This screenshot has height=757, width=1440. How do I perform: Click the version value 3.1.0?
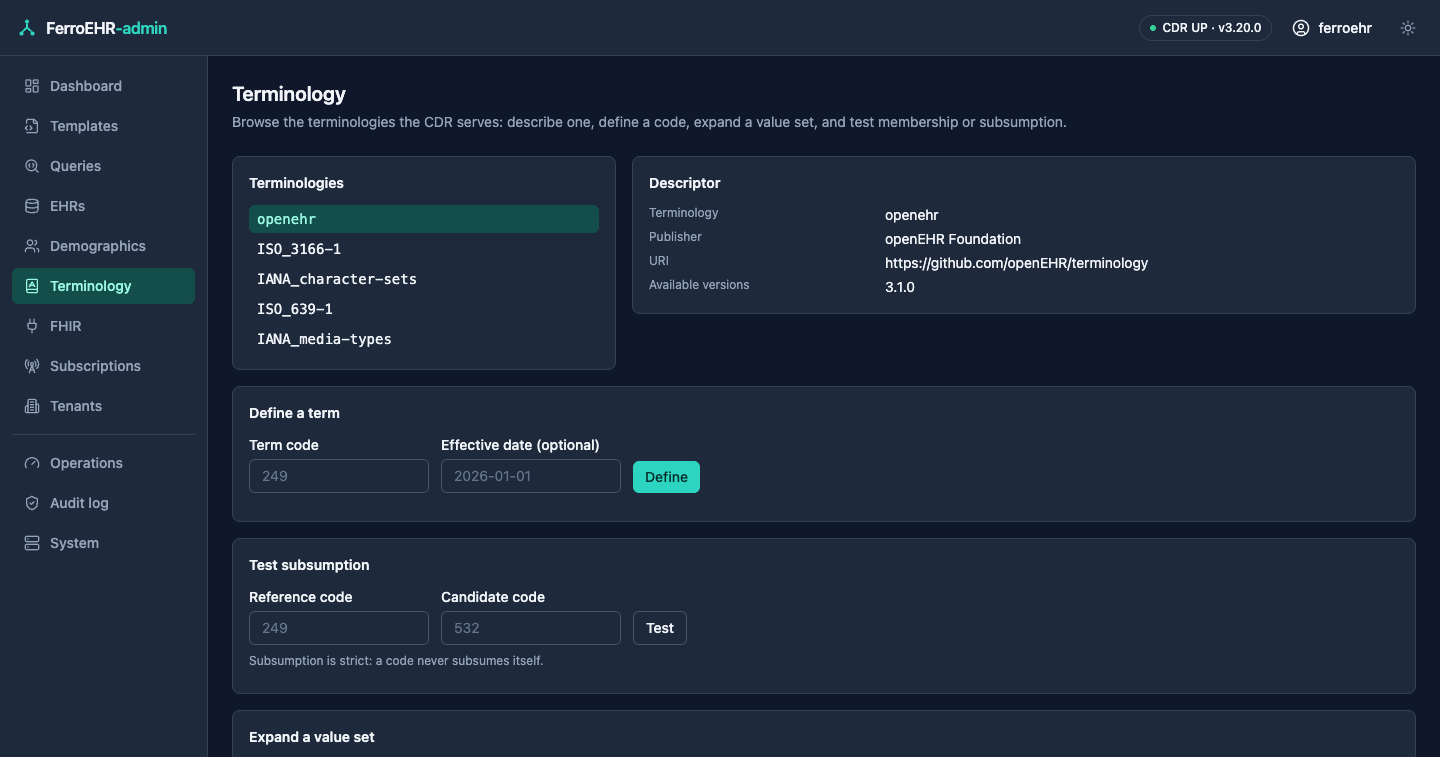[900, 287]
